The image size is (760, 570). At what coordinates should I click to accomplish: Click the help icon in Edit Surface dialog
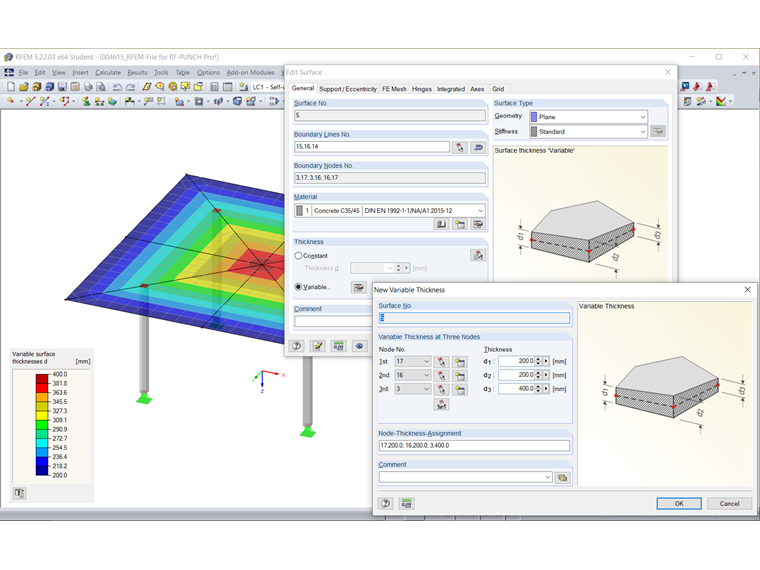click(x=297, y=346)
